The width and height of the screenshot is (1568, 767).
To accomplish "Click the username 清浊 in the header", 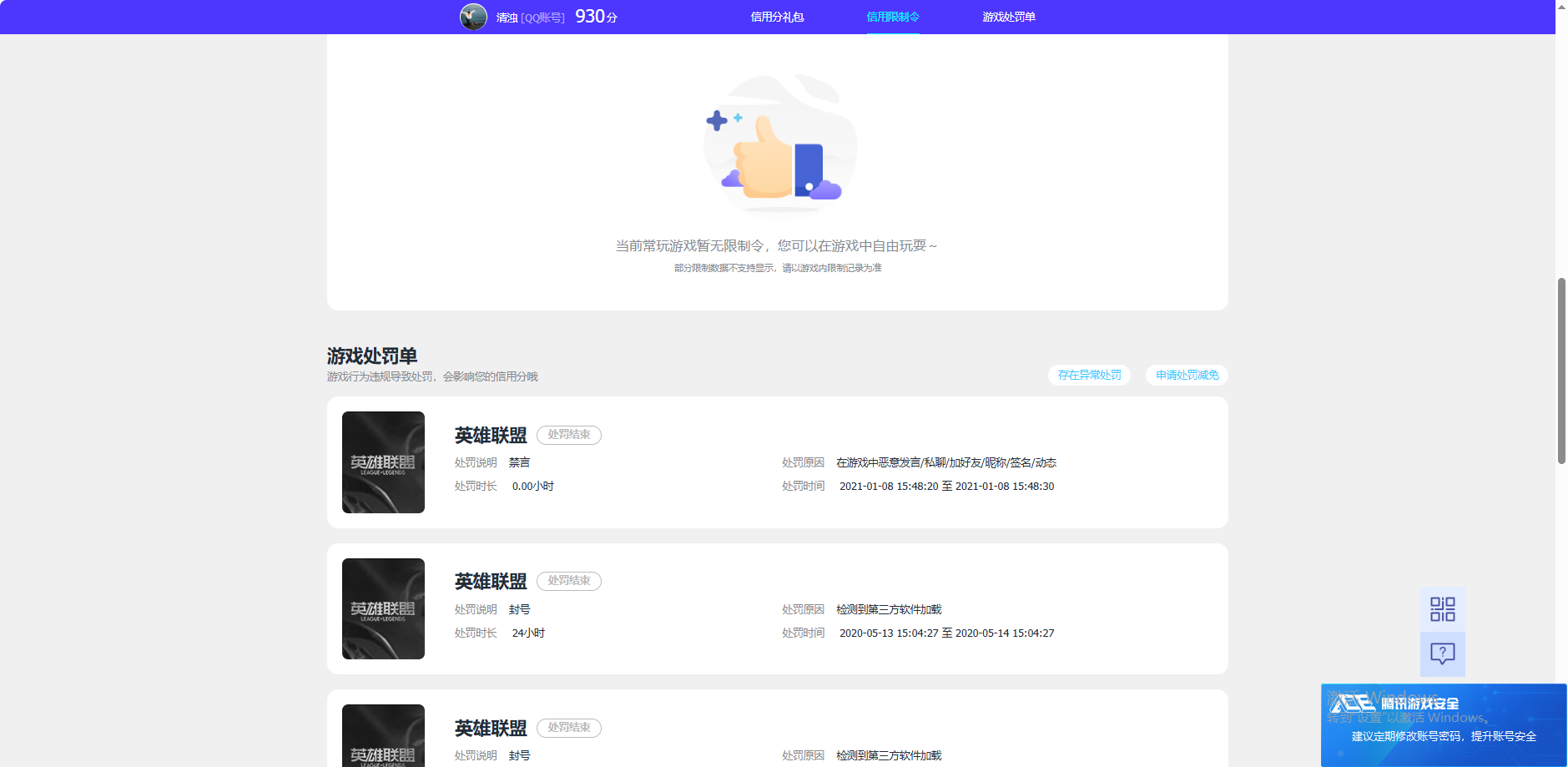I will point(507,18).
